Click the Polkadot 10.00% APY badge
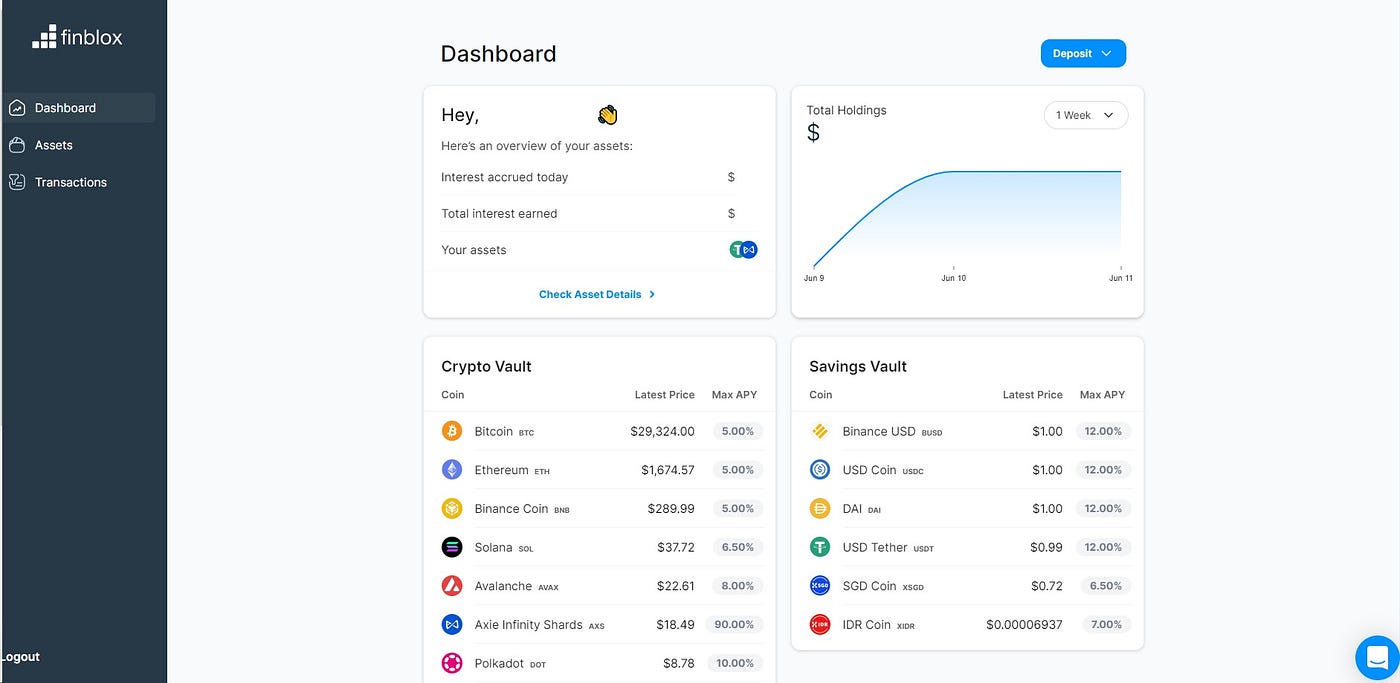Viewport: 1400px width, 683px height. 734,663
